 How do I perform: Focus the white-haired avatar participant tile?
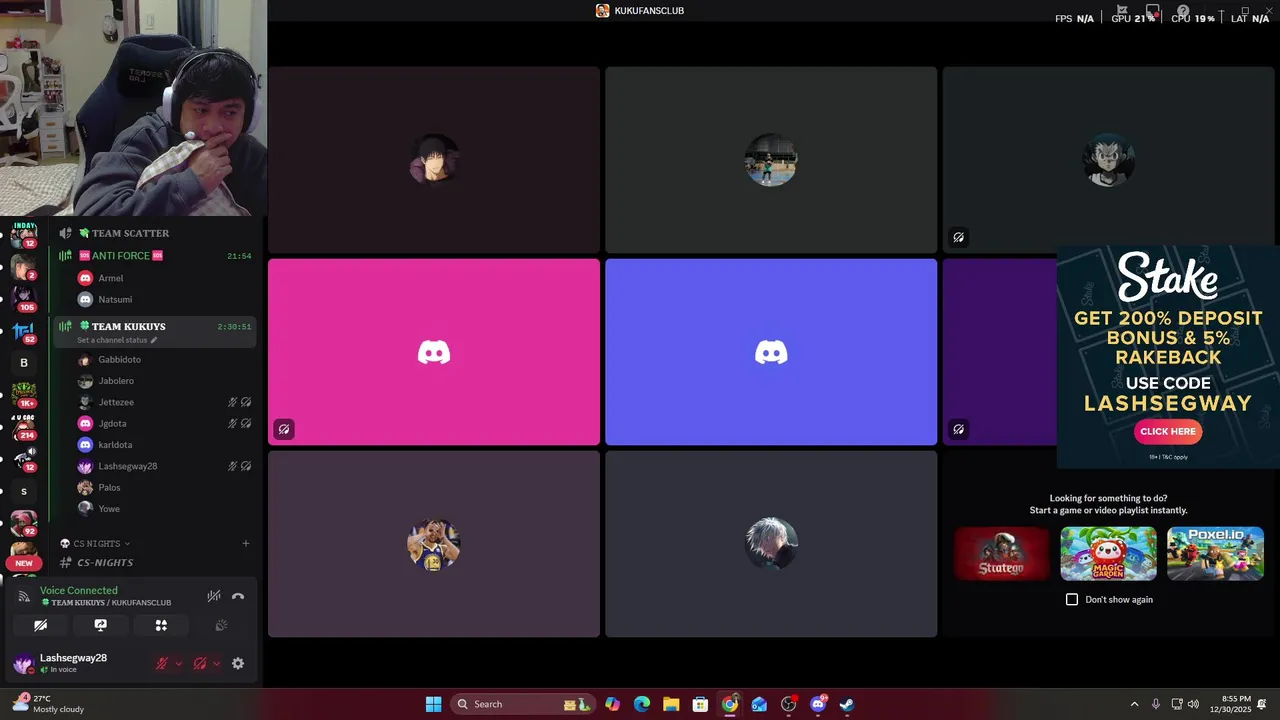tap(771, 544)
